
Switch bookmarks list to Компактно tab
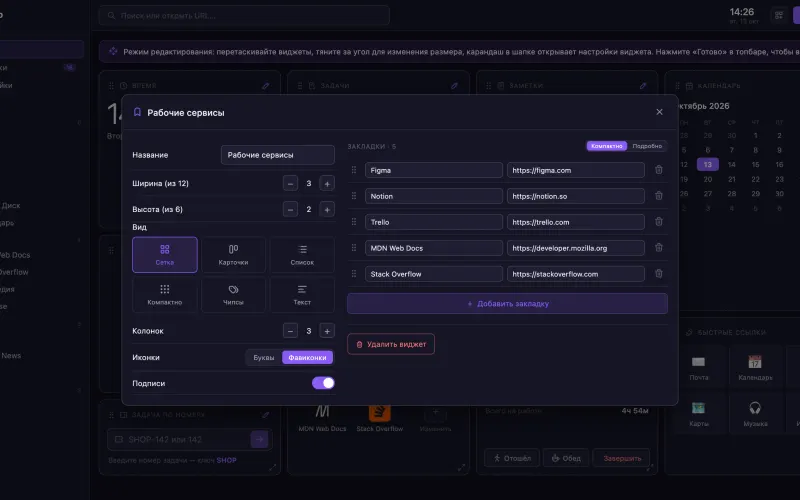pos(607,146)
